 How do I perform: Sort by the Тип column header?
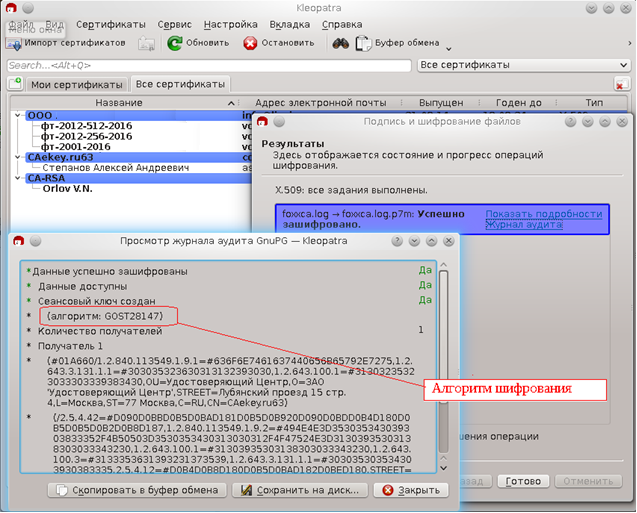point(594,103)
